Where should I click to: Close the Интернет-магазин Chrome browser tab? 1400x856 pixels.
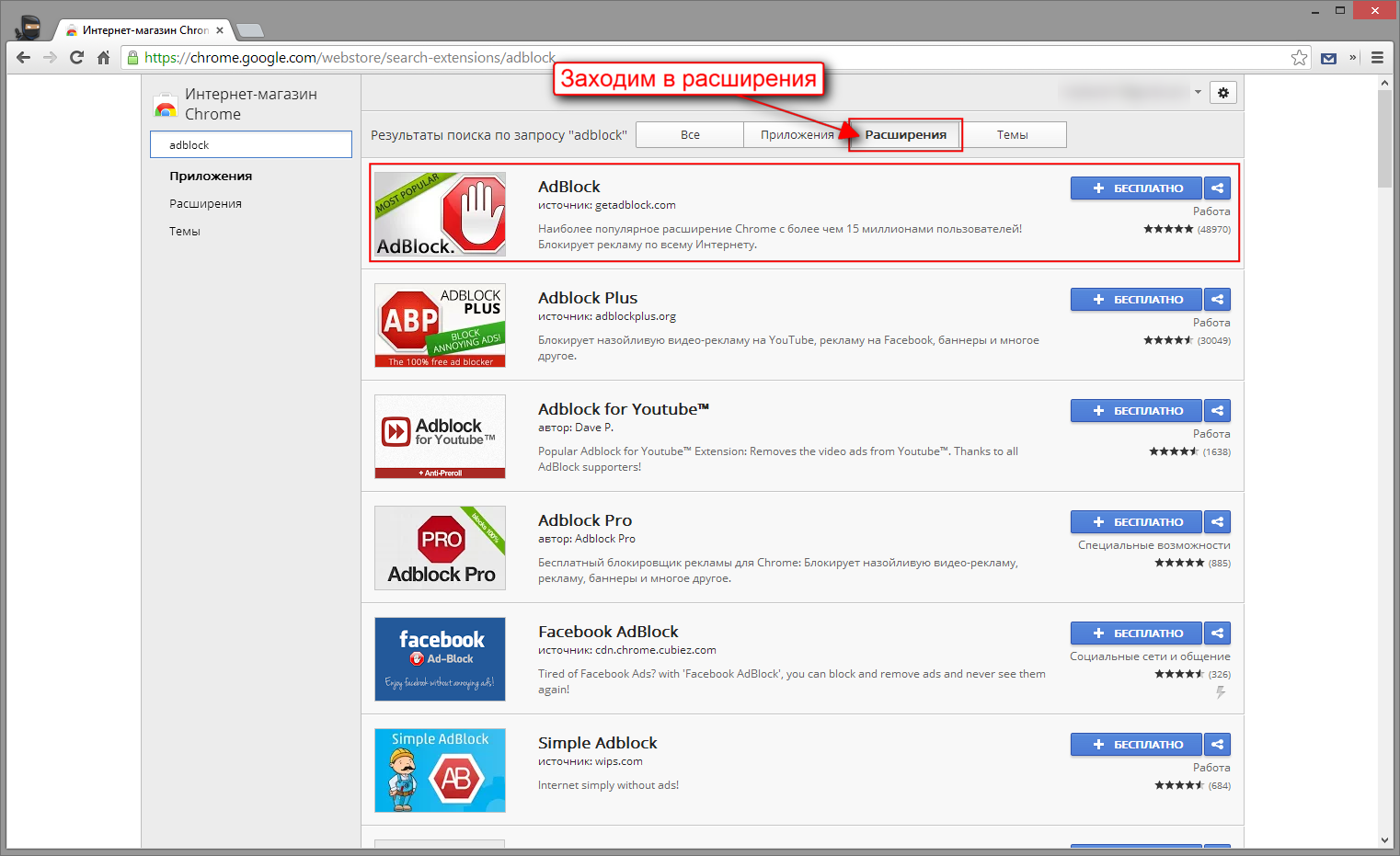pyautogui.click(x=220, y=30)
